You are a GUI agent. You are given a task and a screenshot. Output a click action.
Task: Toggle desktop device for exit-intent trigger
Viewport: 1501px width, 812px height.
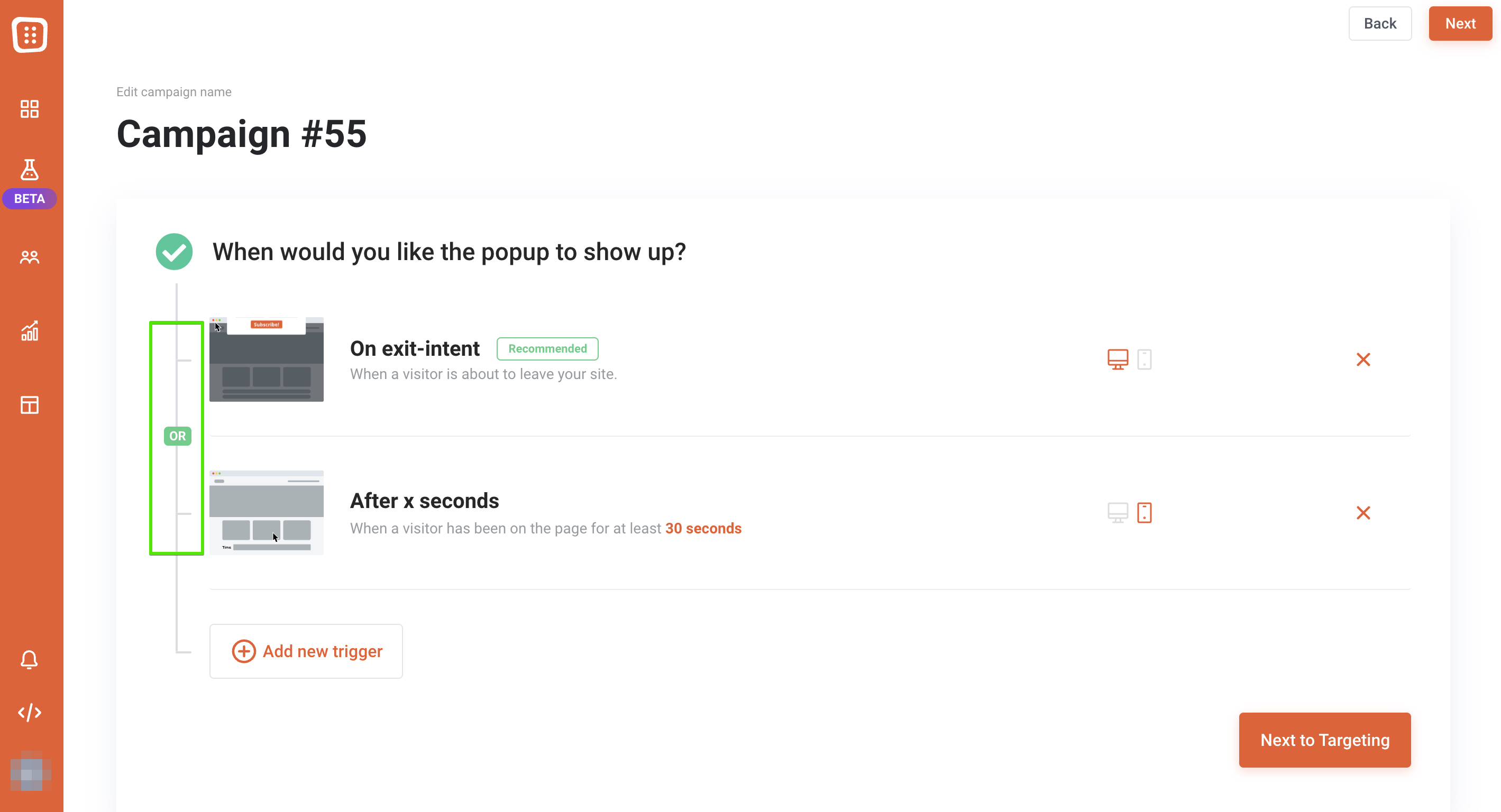1118,359
